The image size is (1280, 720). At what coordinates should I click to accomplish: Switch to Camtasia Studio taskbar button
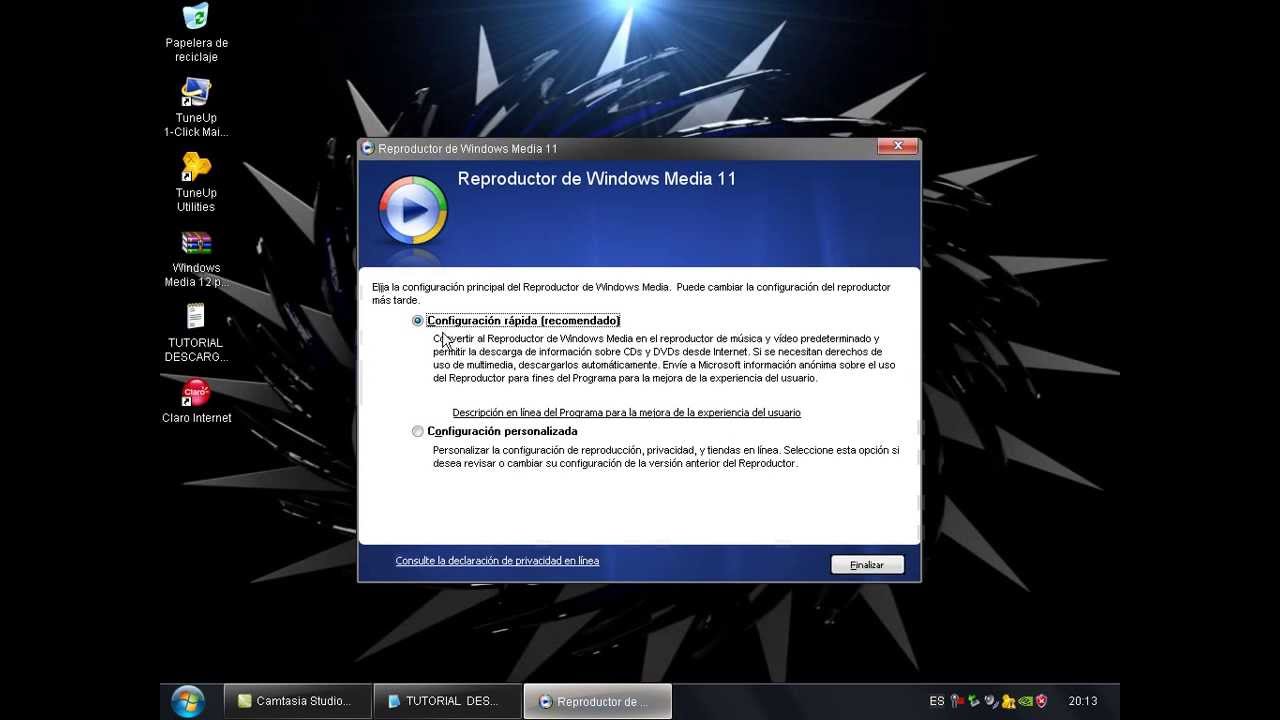pyautogui.click(x=297, y=701)
